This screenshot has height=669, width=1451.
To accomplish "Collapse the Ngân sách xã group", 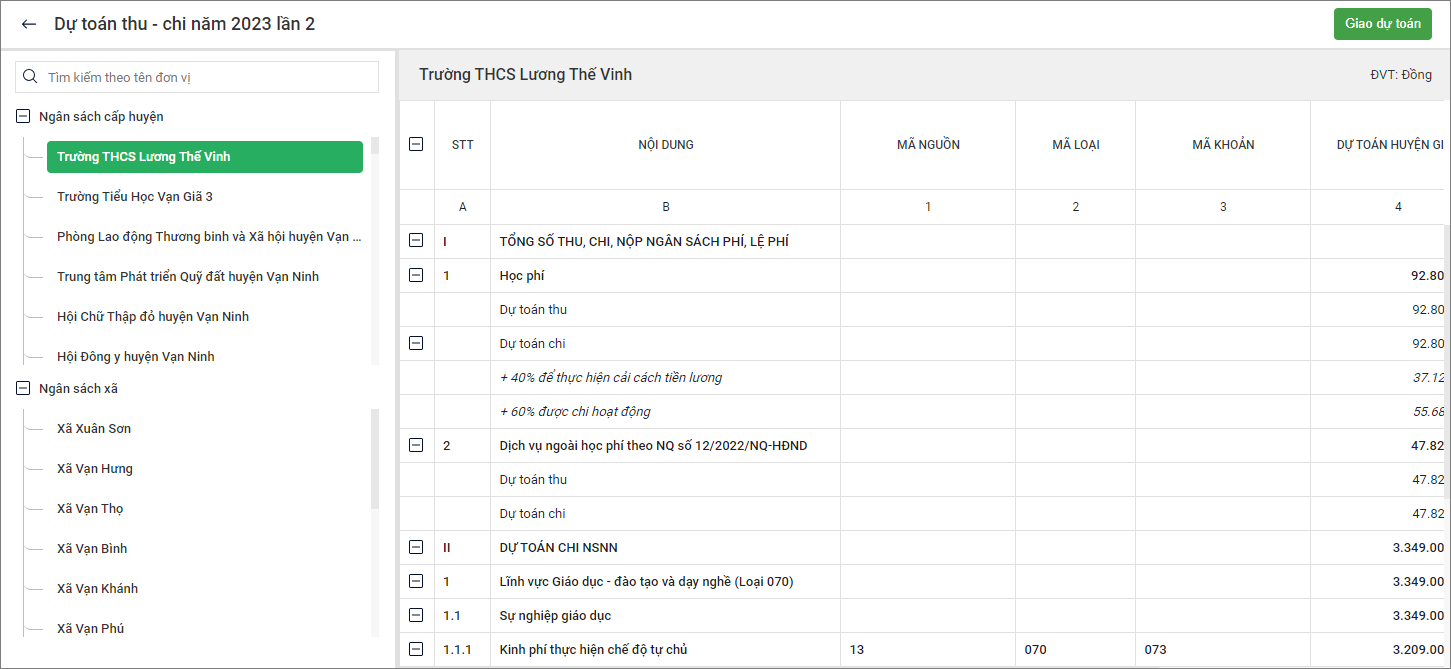I will tap(23, 389).
